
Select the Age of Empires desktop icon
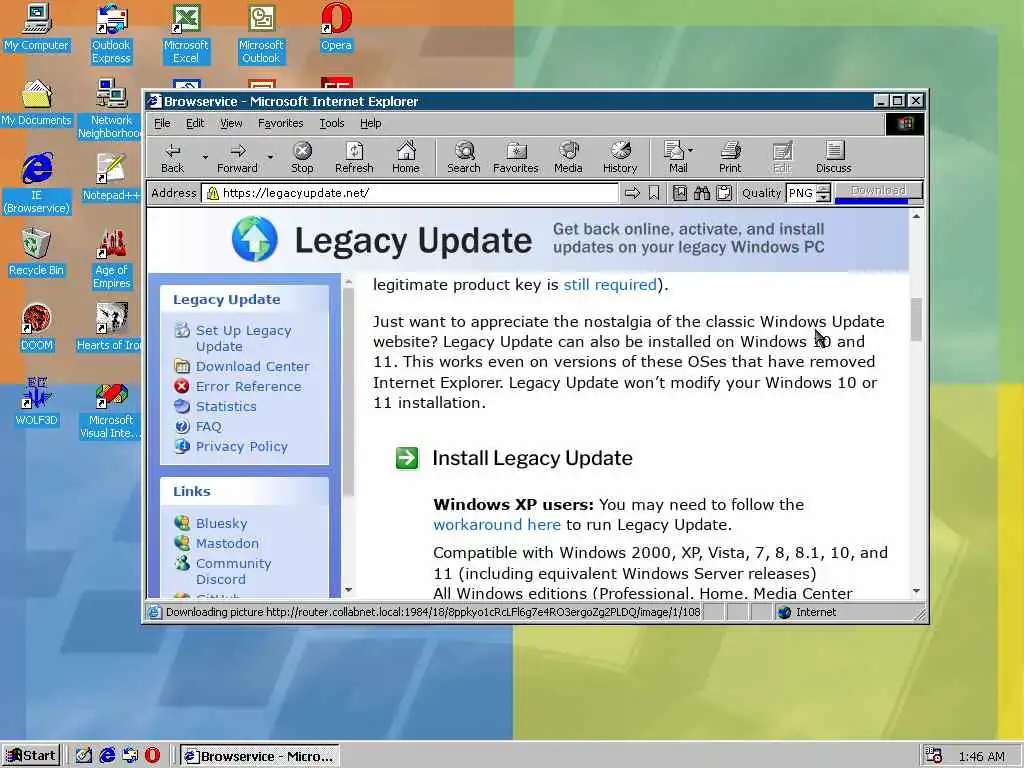click(x=111, y=259)
